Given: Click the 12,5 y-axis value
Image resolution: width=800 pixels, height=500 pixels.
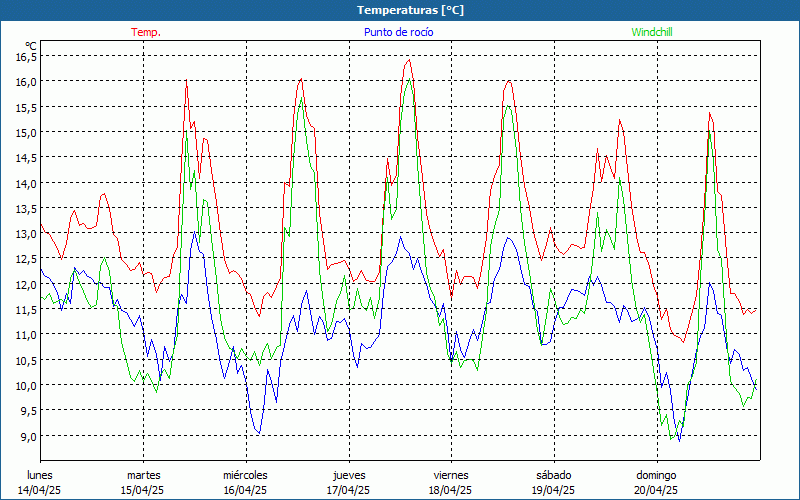Looking at the screenshot, I should 27,259.
